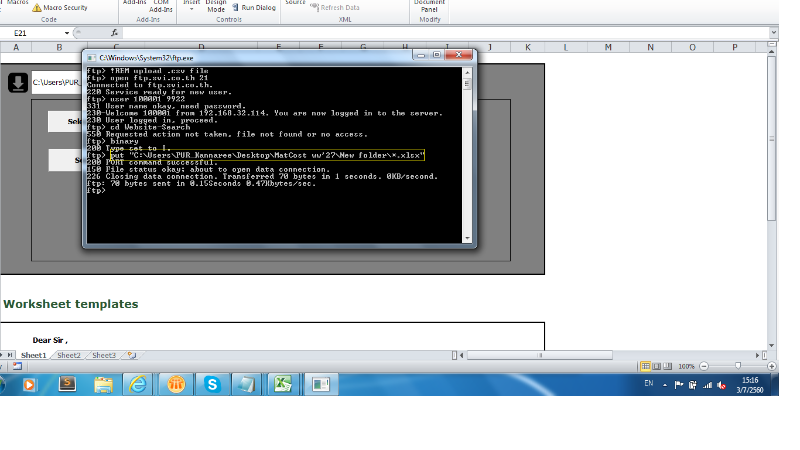Select the Normal view button in status bar
800x450 pixels.
(645, 366)
